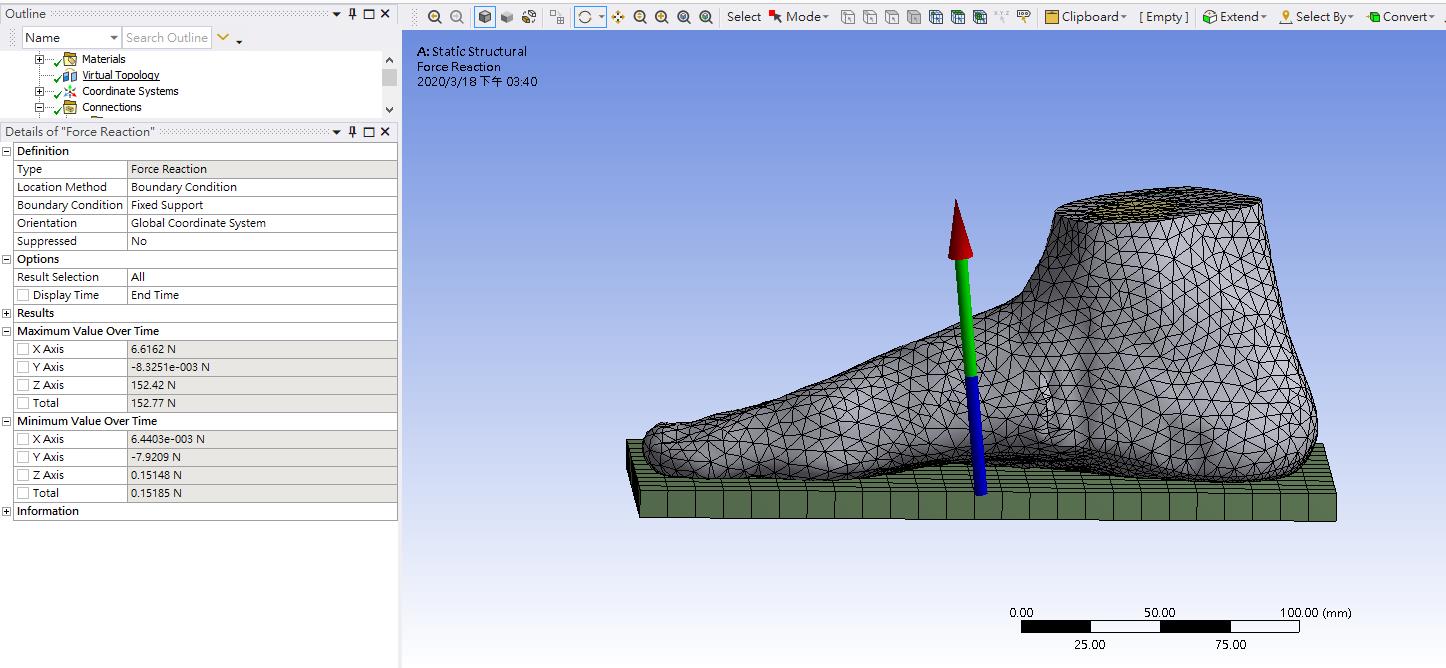This screenshot has height=668, width=1446.
Task: Click the Mode selection cursor icon
Action: tap(775, 17)
